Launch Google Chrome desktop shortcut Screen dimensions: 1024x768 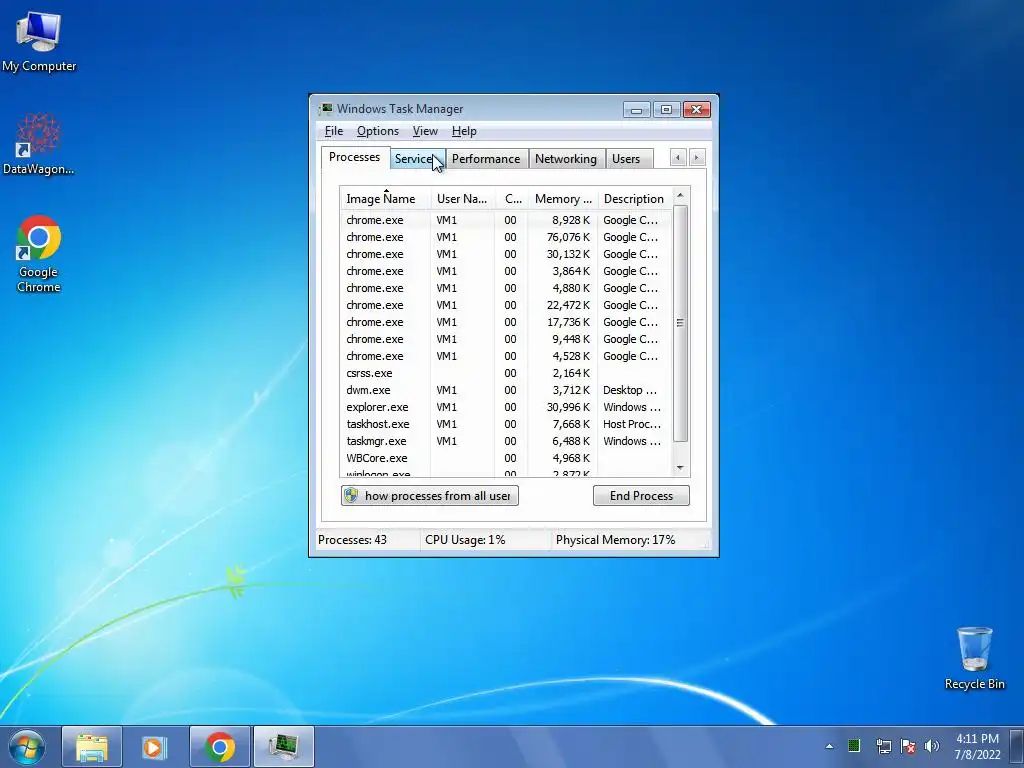pyautogui.click(x=39, y=253)
